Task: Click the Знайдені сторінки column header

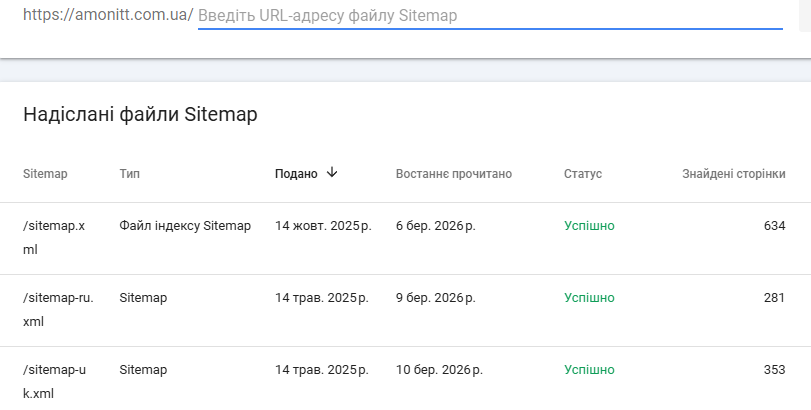Action: (x=733, y=174)
